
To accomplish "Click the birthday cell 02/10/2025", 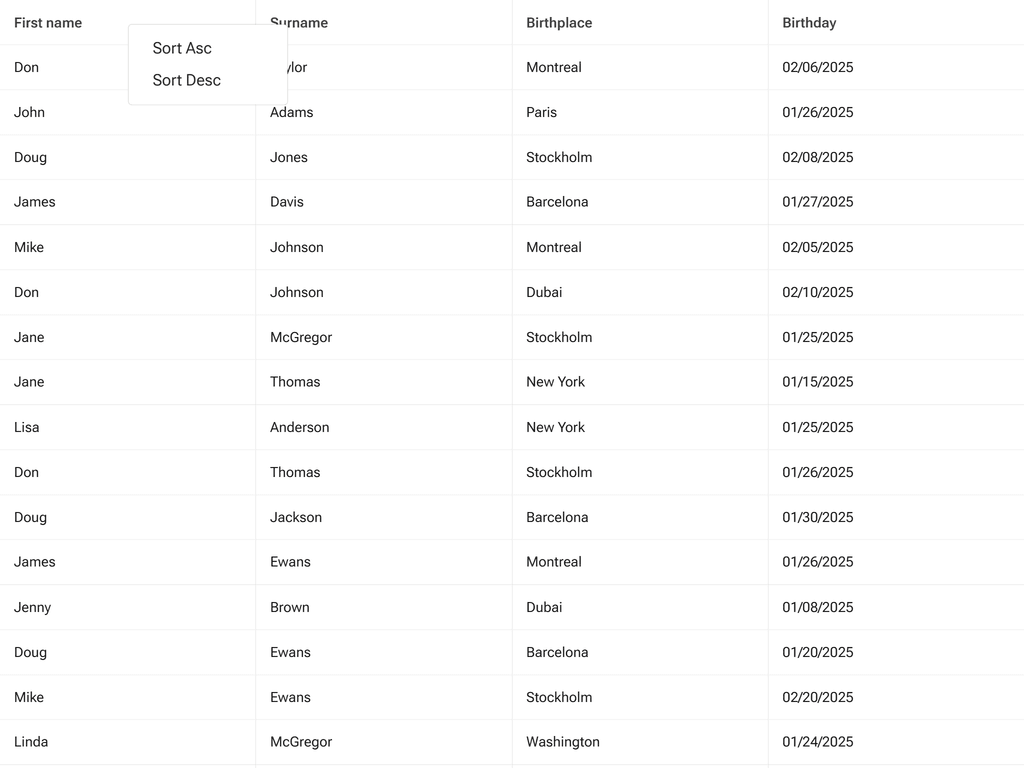I will (x=818, y=292).
